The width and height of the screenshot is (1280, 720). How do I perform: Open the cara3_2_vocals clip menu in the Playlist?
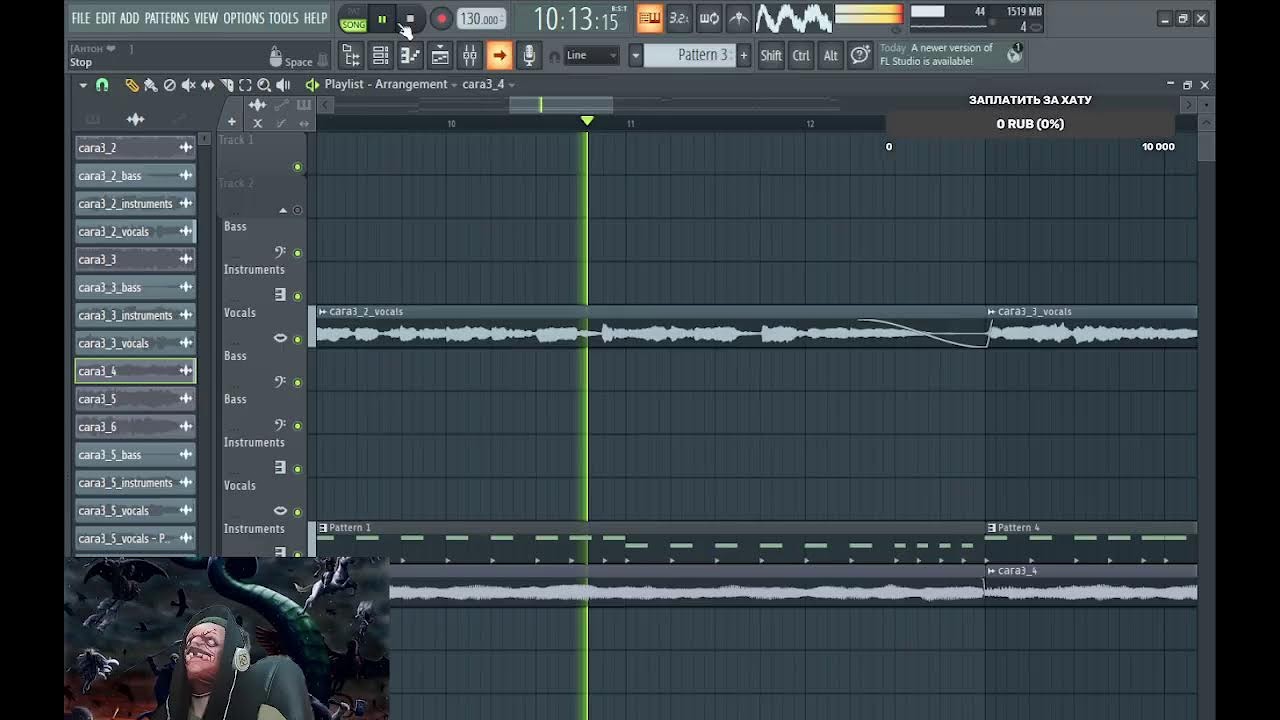coord(323,312)
